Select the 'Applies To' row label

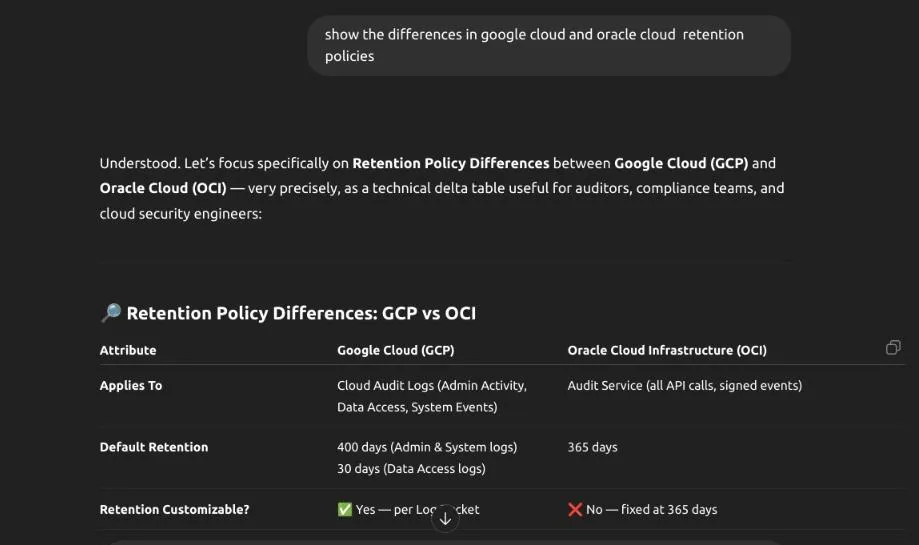(x=131, y=385)
